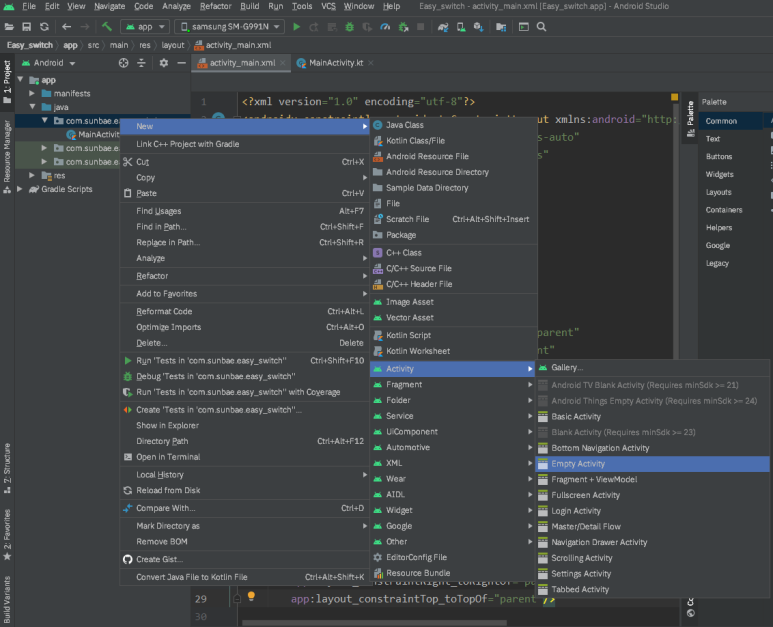Screen dimensions: 773x627
Task: Expand the manifests folder node
Action: pyautogui.click(x=32, y=93)
